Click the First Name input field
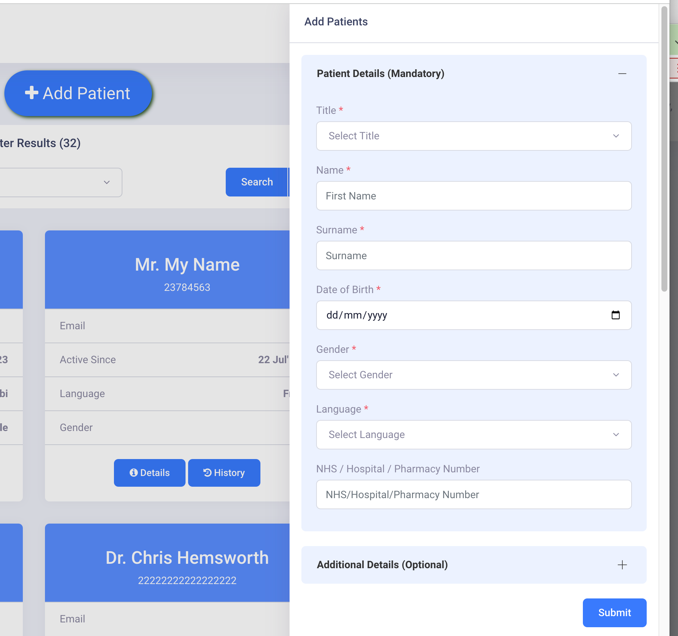 click(x=473, y=196)
